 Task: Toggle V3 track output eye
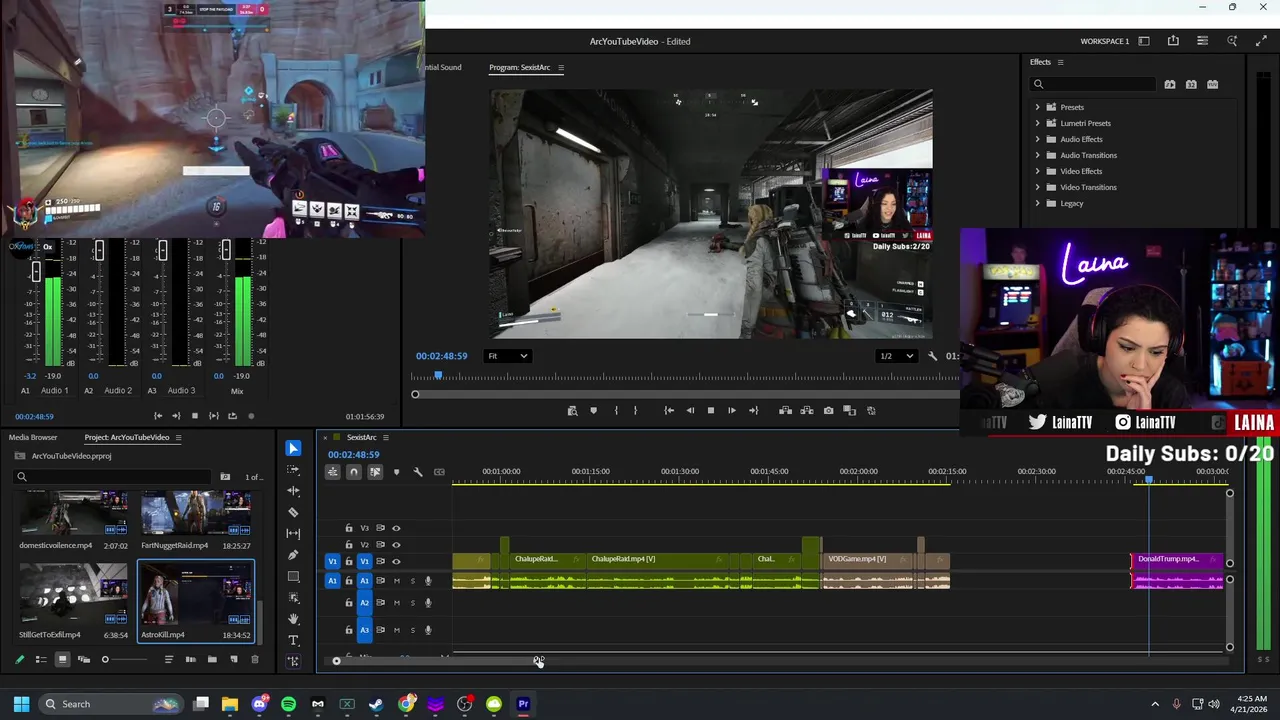coord(396,528)
